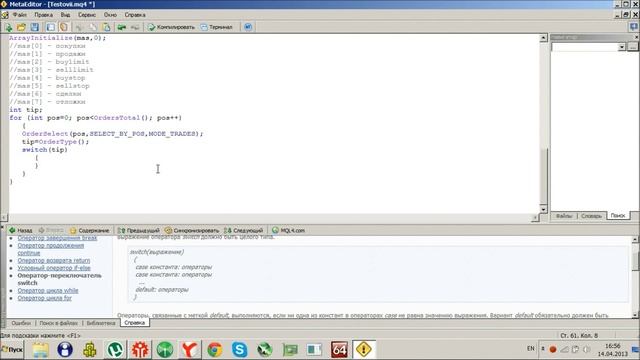Open the Оператор возврата return link
Viewport: 640px width, 360px height.
point(54,260)
